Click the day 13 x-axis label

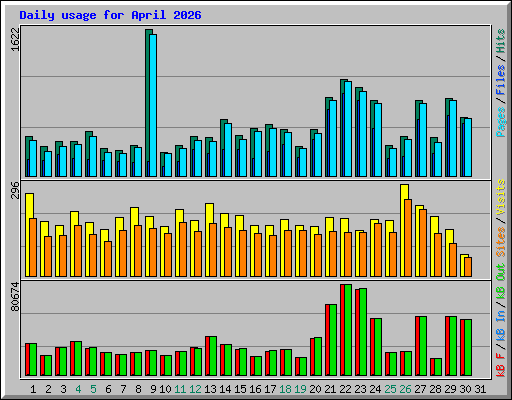click(210, 389)
